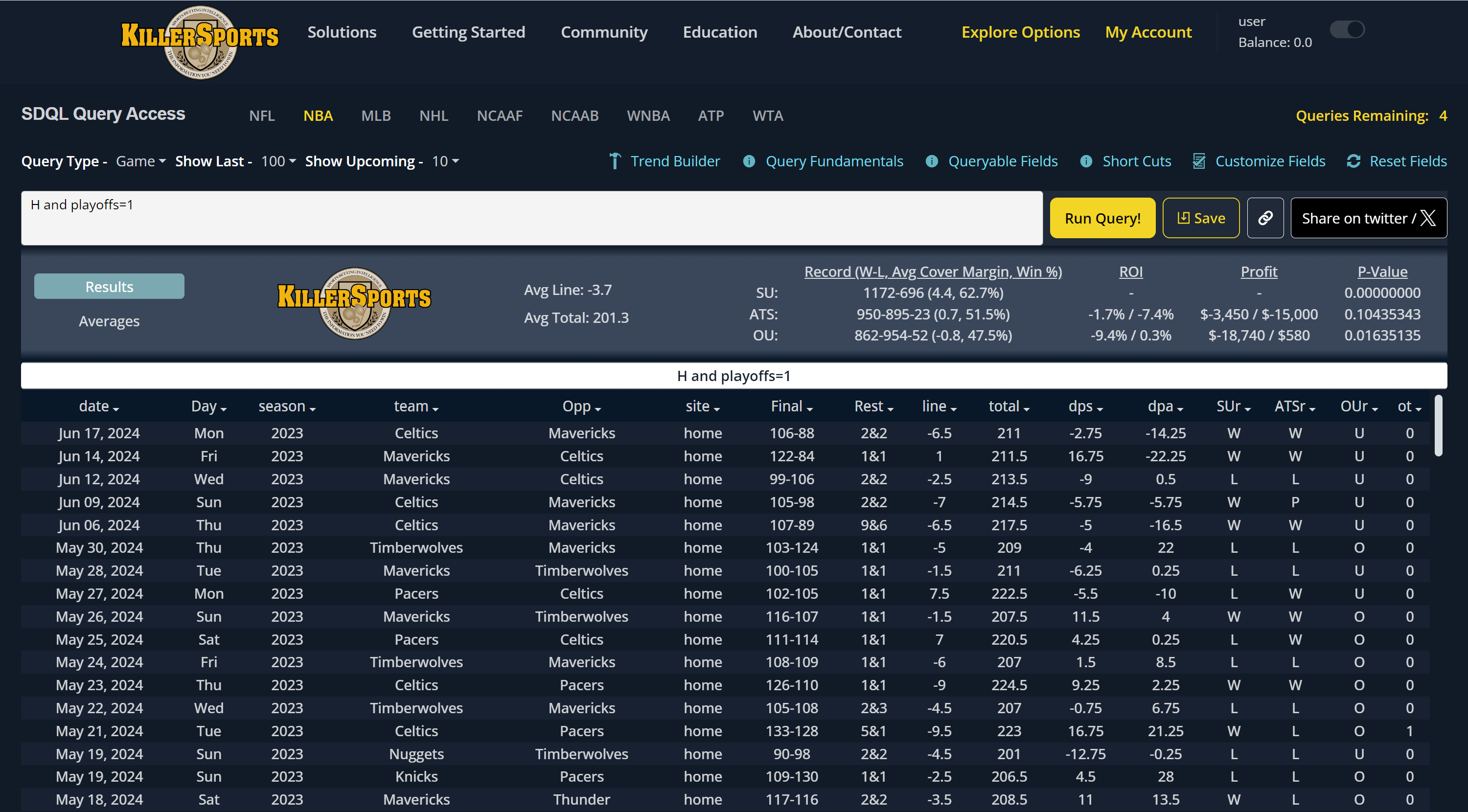Image resolution: width=1468 pixels, height=812 pixels.
Task: Switch to the WTA league tab
Action: [x=768, y=115]
